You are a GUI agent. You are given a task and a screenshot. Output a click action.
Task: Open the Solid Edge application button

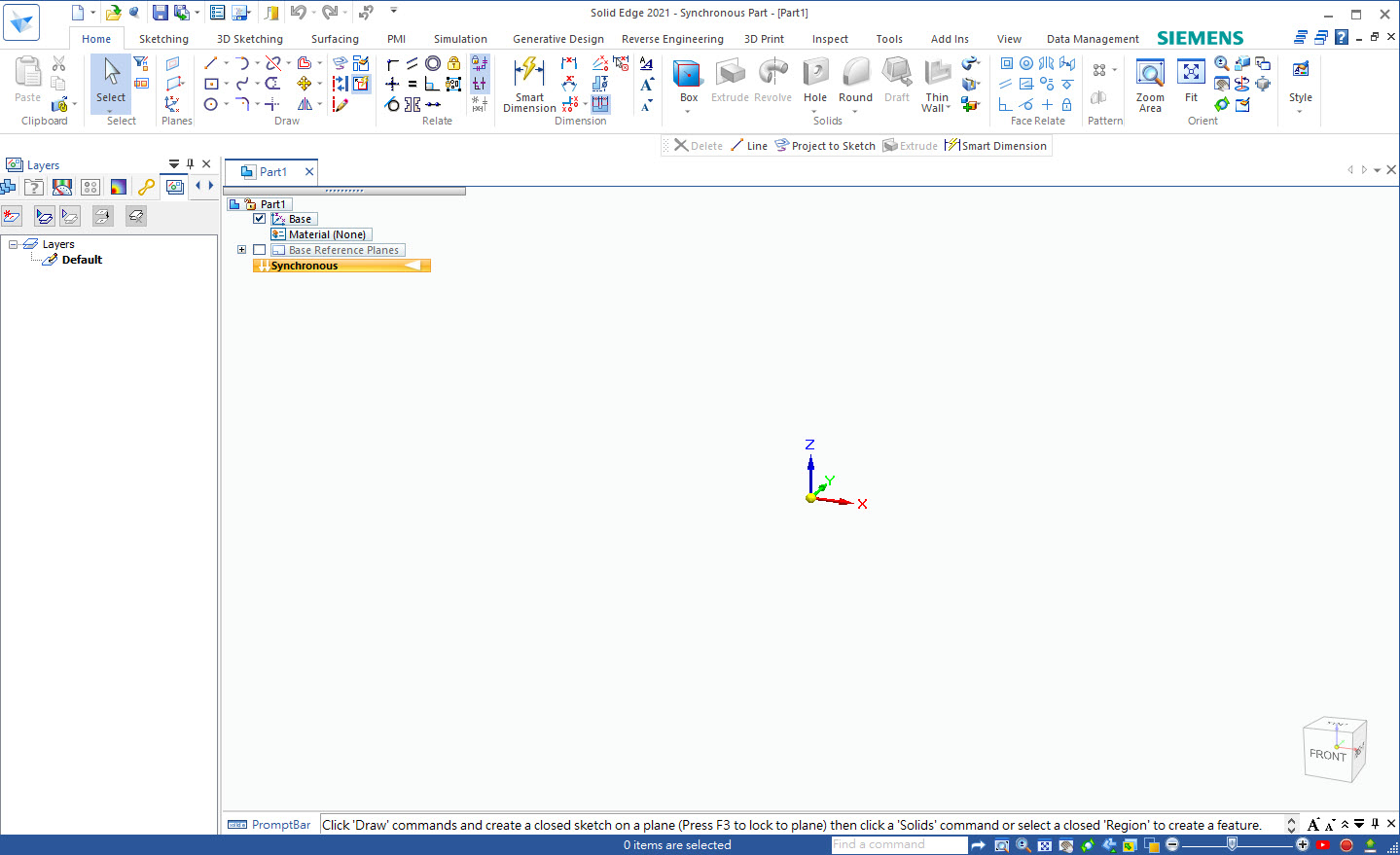(x=20, y=21)
